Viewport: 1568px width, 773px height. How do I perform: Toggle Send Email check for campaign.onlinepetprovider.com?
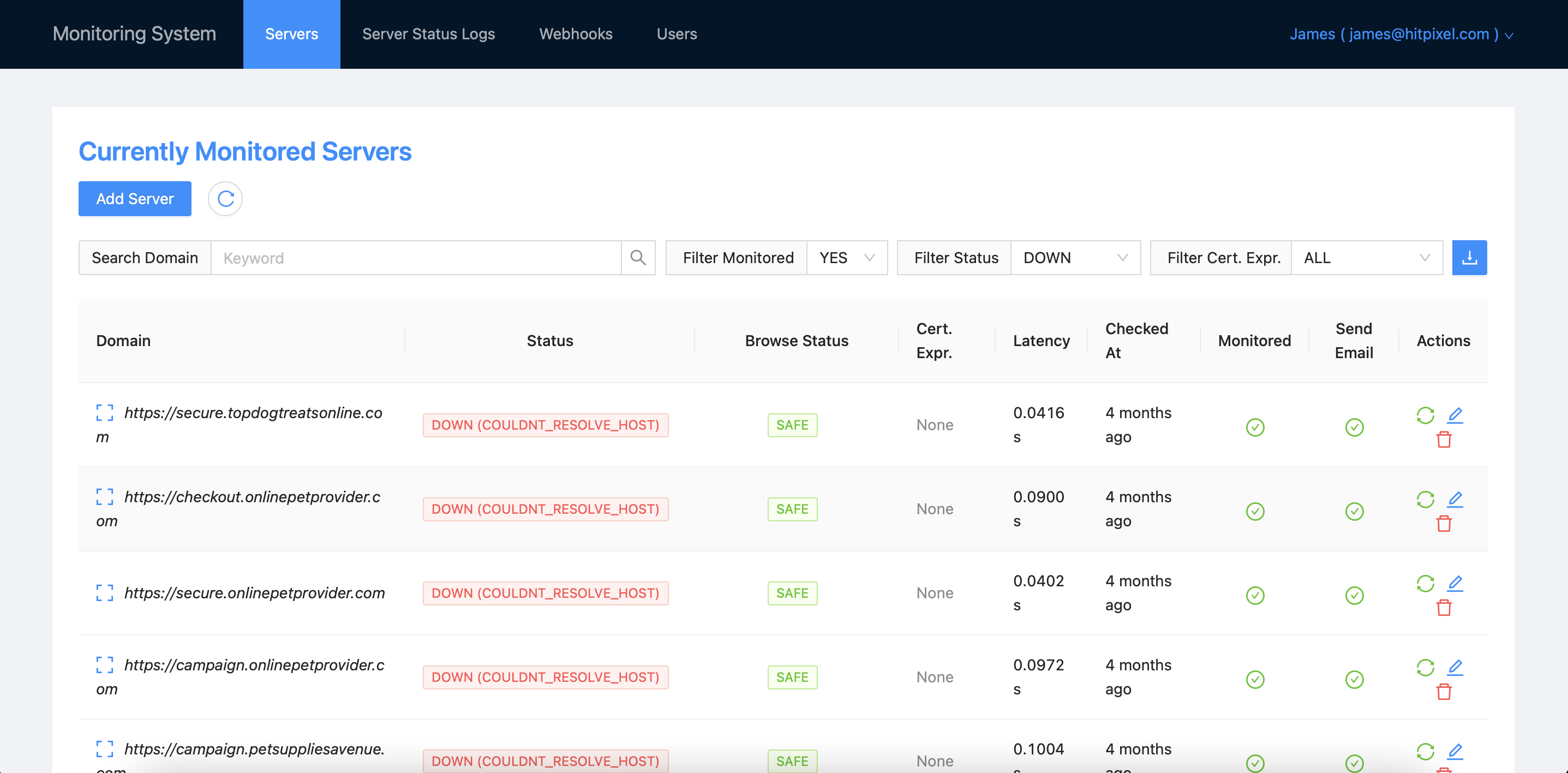1354,679
